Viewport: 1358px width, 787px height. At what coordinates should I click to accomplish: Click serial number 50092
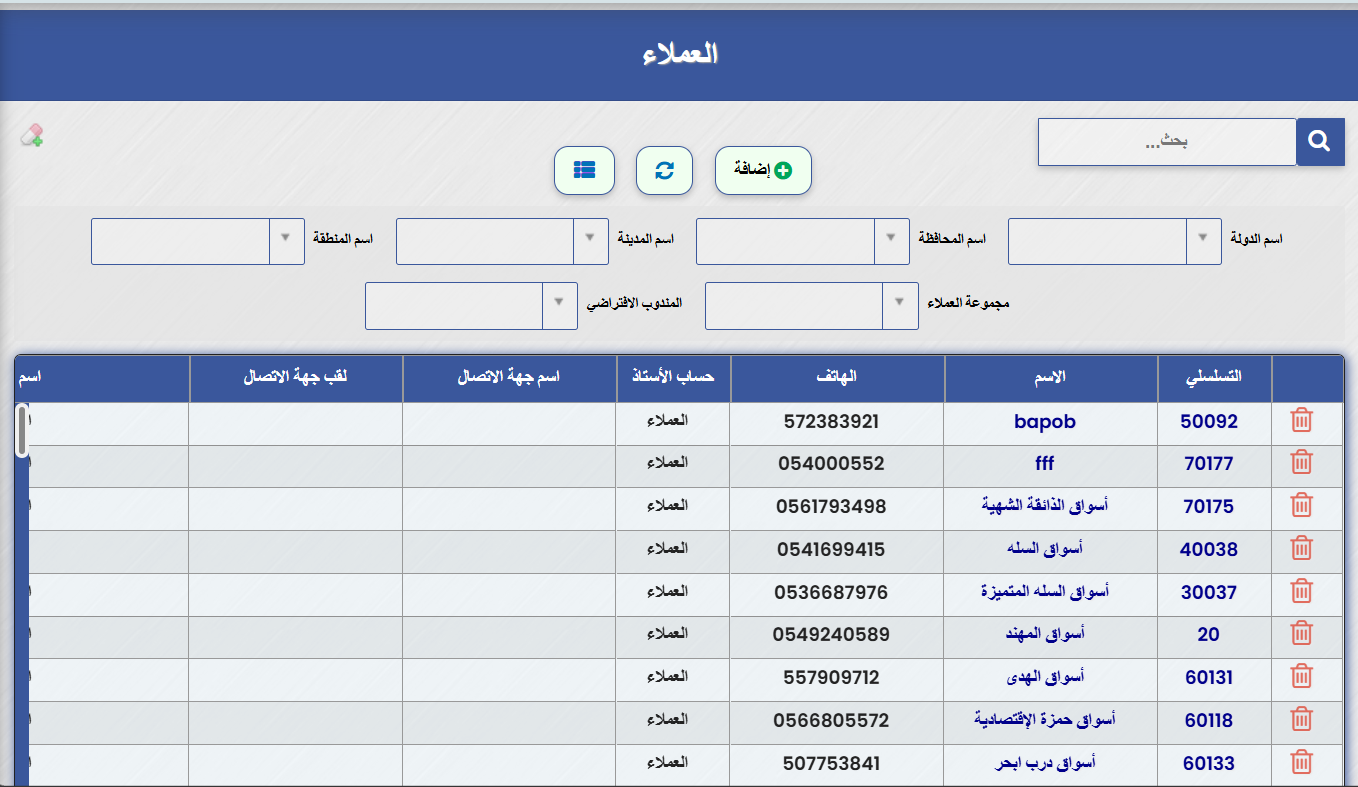[x=1209, y=421]
